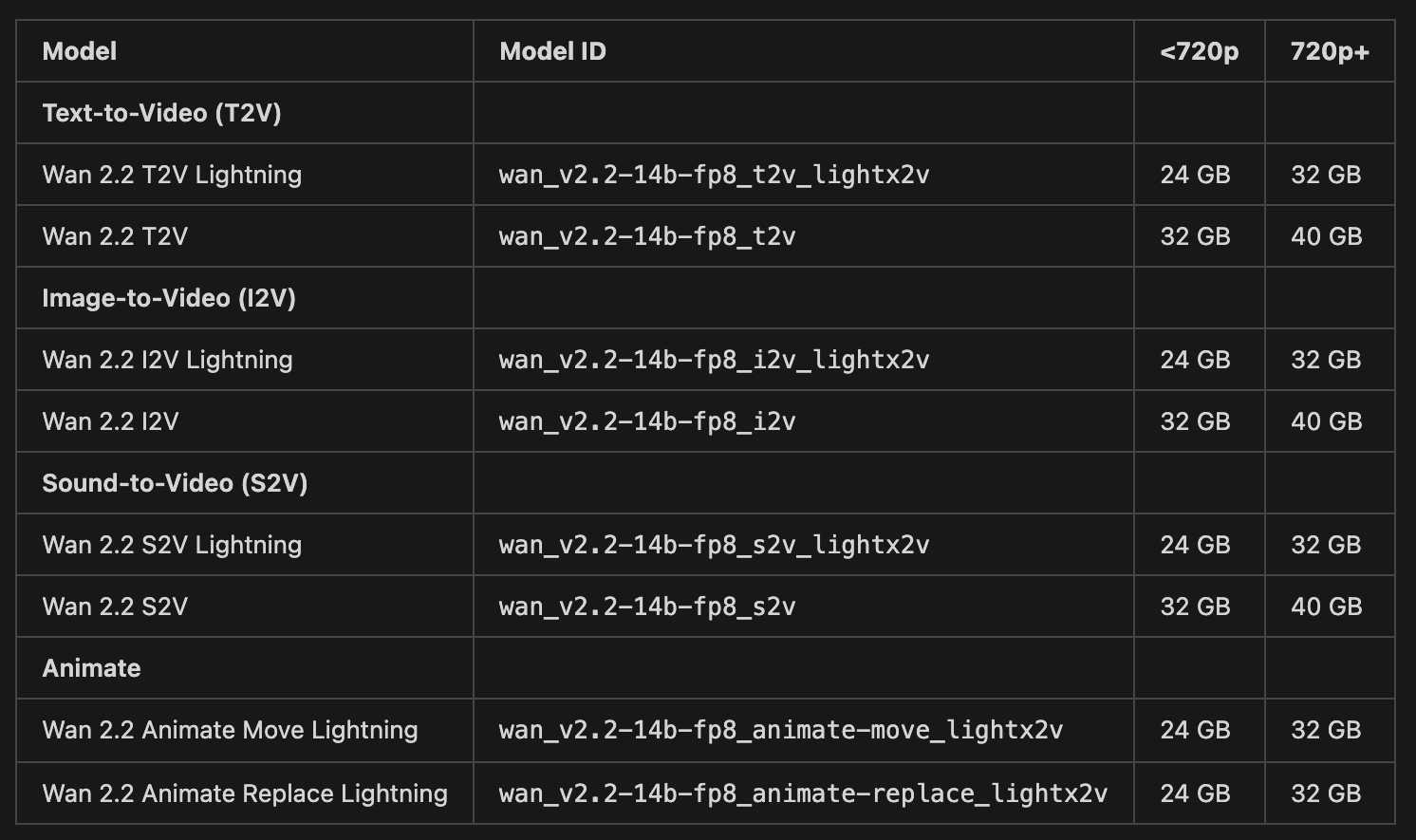Image resolution: width=1416 pixels, height=840 pixels.
Task: Click the wan_v2.2-14b-fp8_animate-replace_lightx2v model ID
Action: click(x=803, y=793)
